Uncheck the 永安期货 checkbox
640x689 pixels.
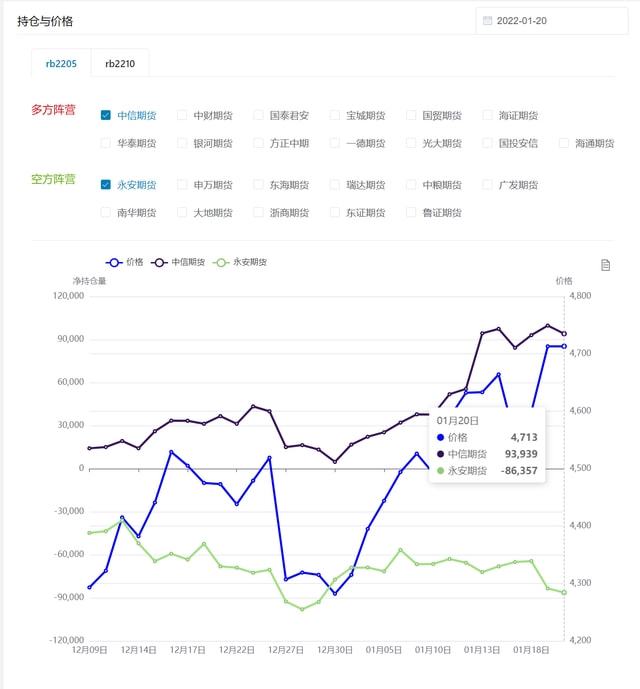point(106,185)
